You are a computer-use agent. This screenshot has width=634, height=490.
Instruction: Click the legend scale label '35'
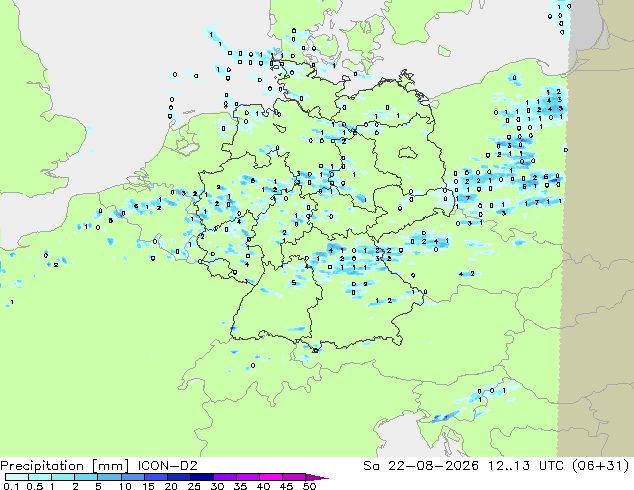[x=240, y=486]
